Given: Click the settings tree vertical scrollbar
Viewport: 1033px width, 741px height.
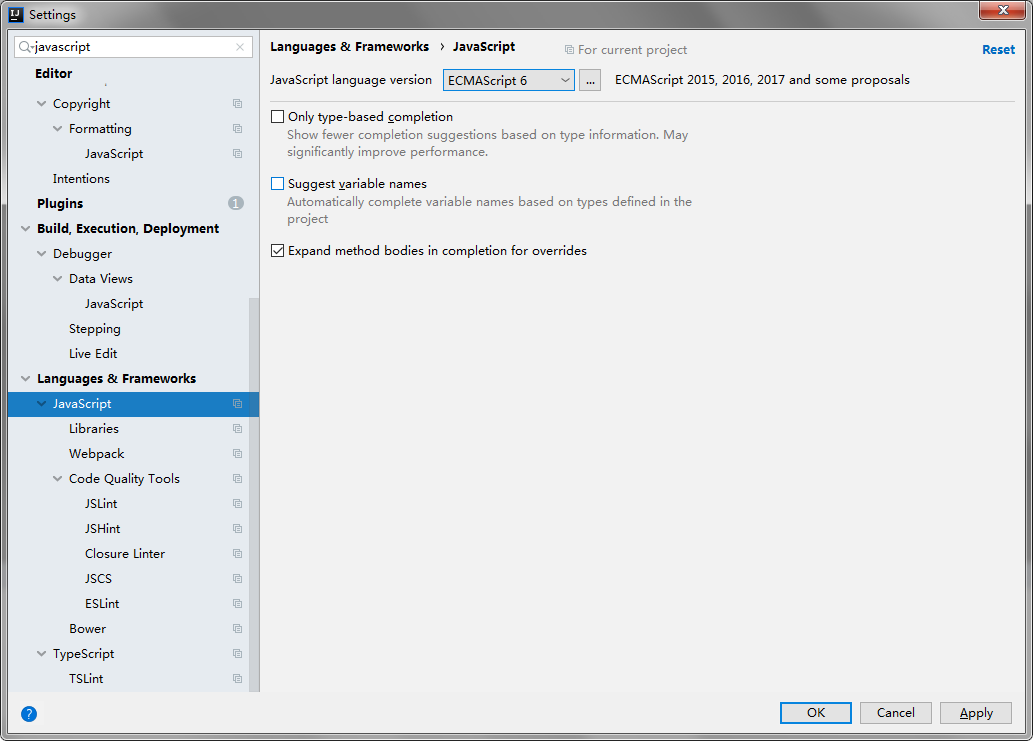Looking at the screenshot, I should pos(254,494).
